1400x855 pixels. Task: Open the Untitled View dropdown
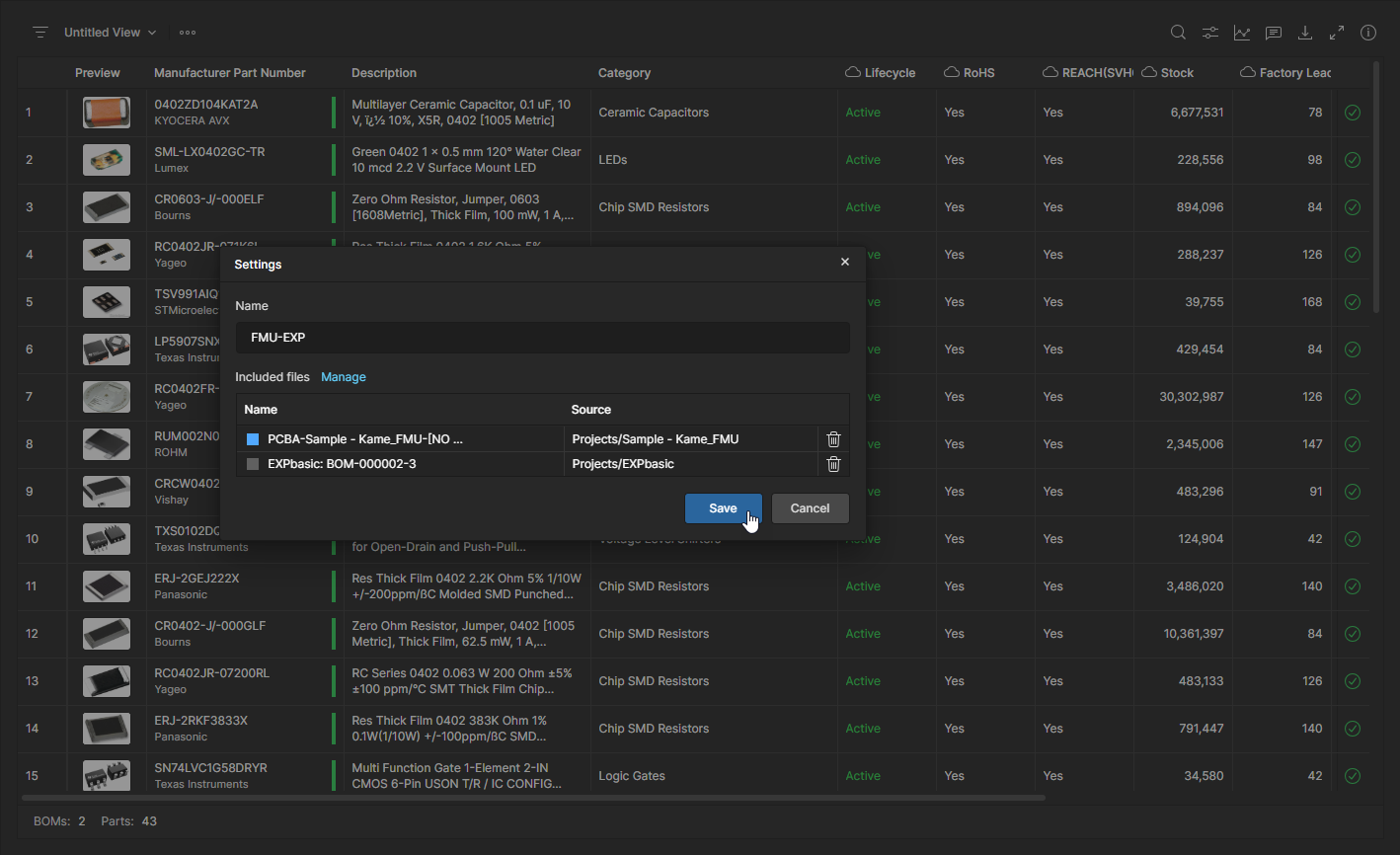click(x=110, y=33)
